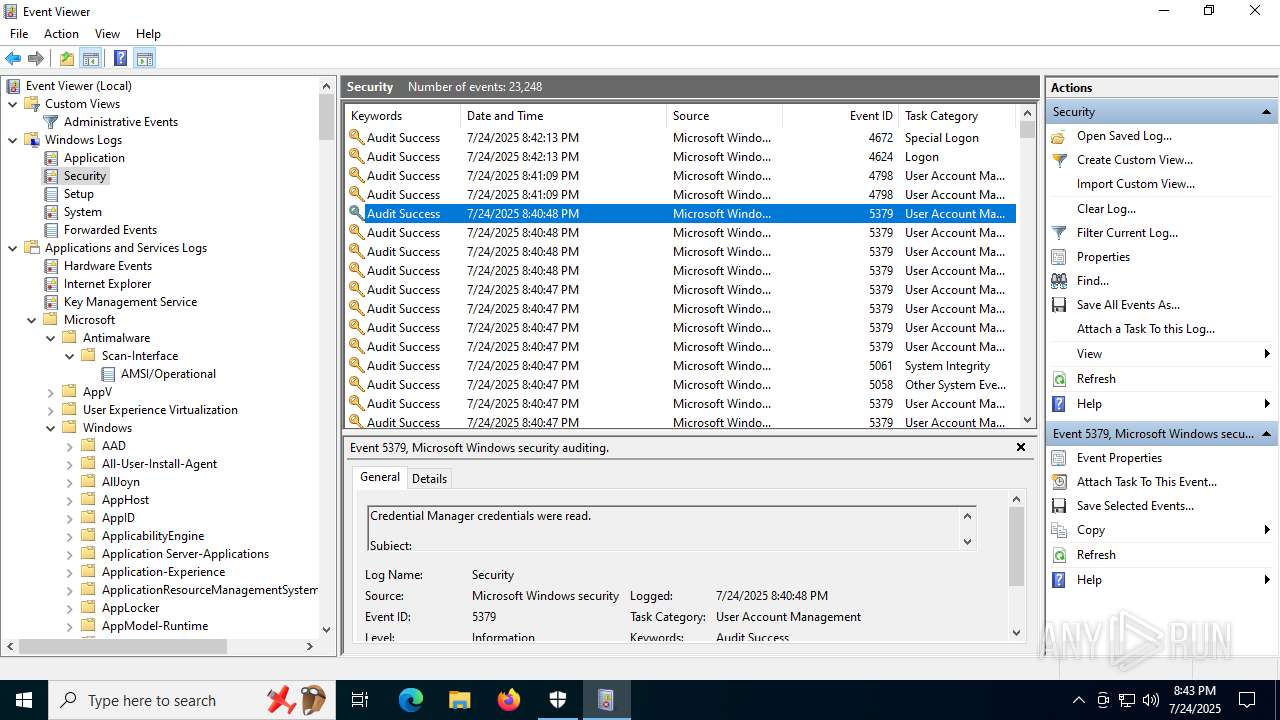Click the Copy icon in Actions pane
Image resolution: width=1280 pixels, height=720 pixels.
coord(1059,530)
